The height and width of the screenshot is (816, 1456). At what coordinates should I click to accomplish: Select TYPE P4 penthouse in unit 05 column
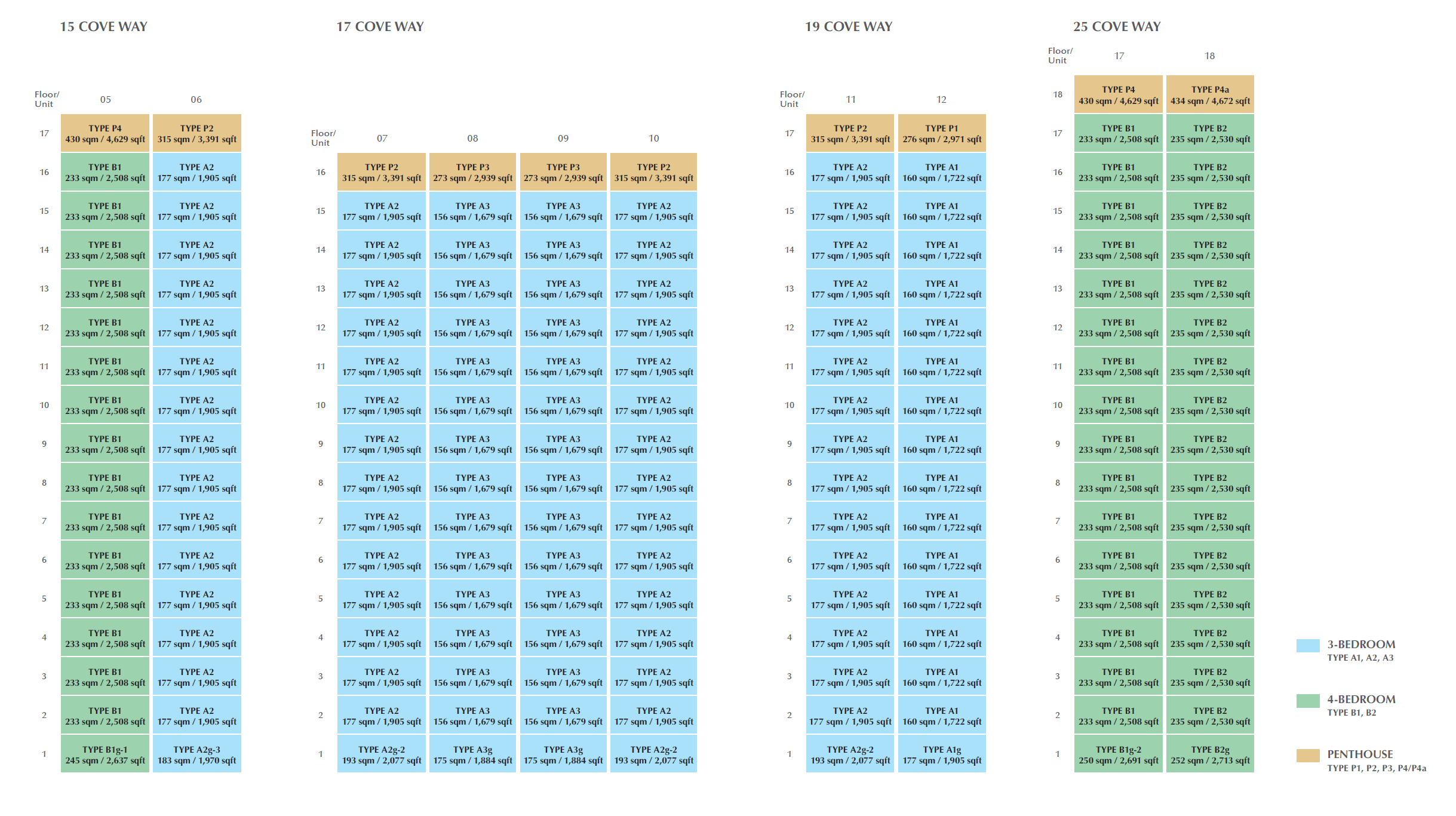coord(105,133)
